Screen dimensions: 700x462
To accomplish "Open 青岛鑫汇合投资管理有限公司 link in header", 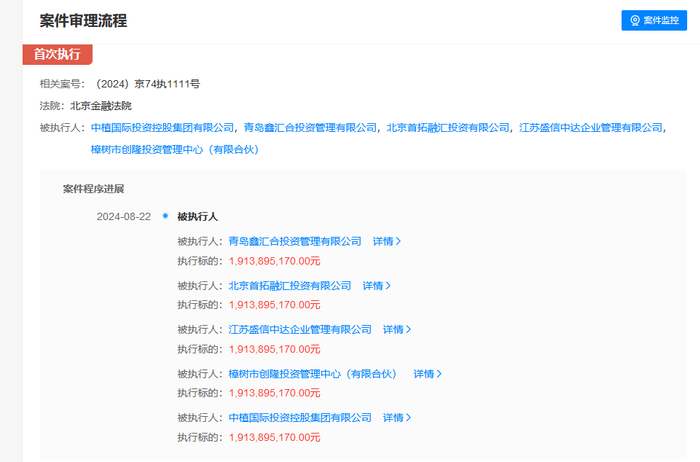I will point(310,128).
